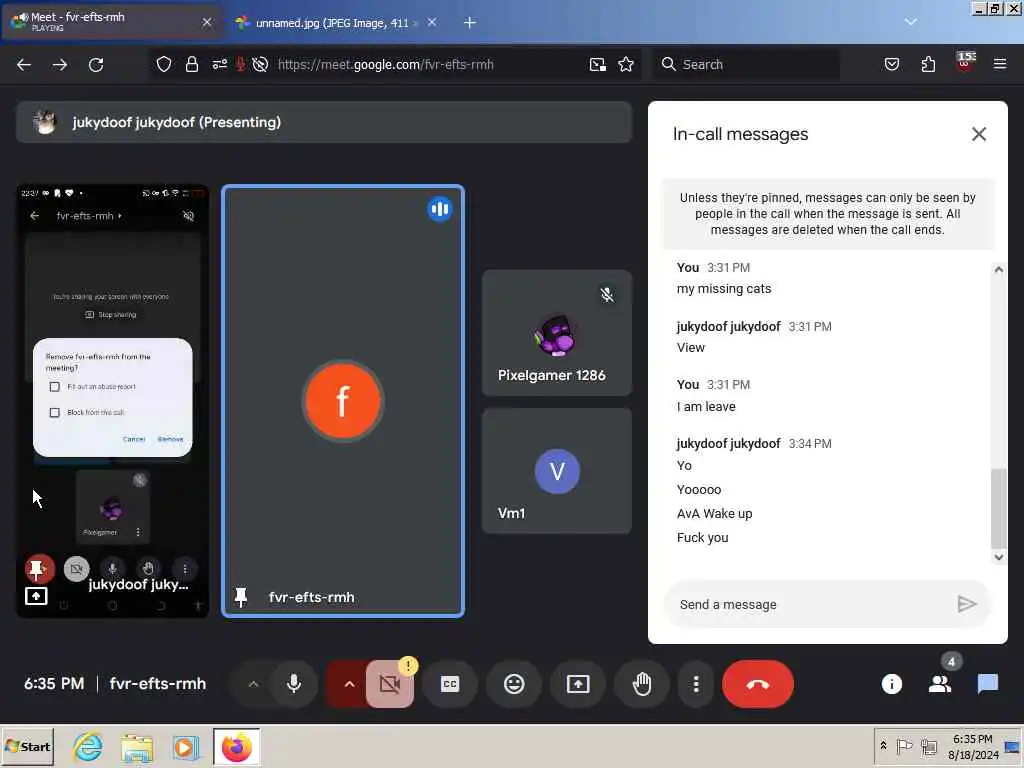Raise hand using the hand icon
The height and width of the screenshot is (768, 1024).
coord(642,684)
